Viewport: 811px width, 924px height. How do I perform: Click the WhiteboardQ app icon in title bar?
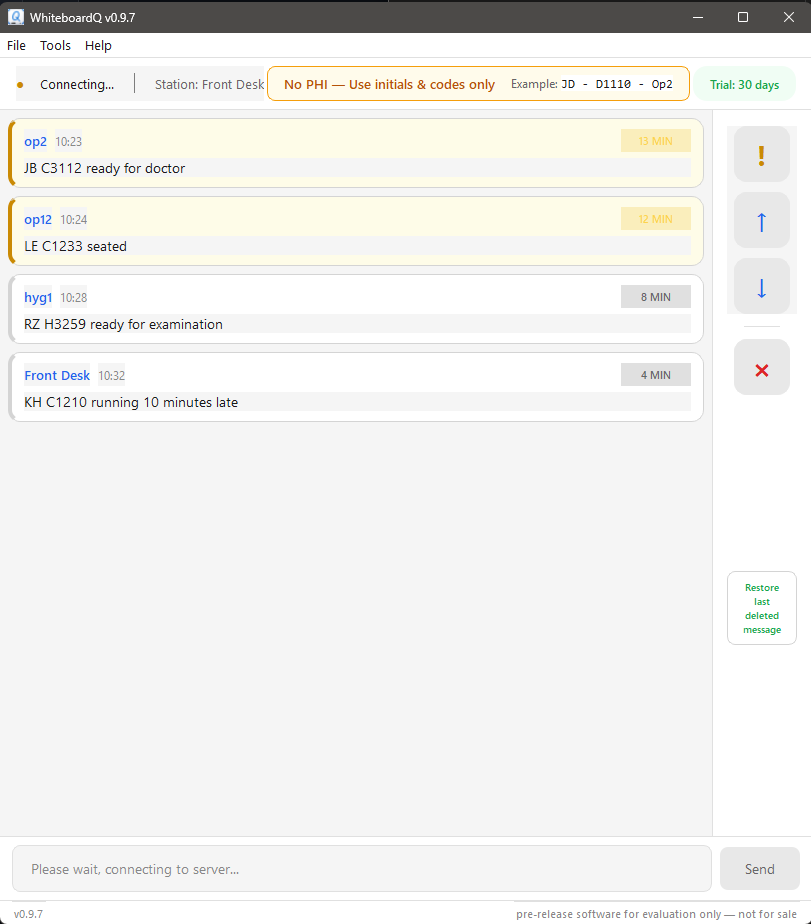(16, 17)
